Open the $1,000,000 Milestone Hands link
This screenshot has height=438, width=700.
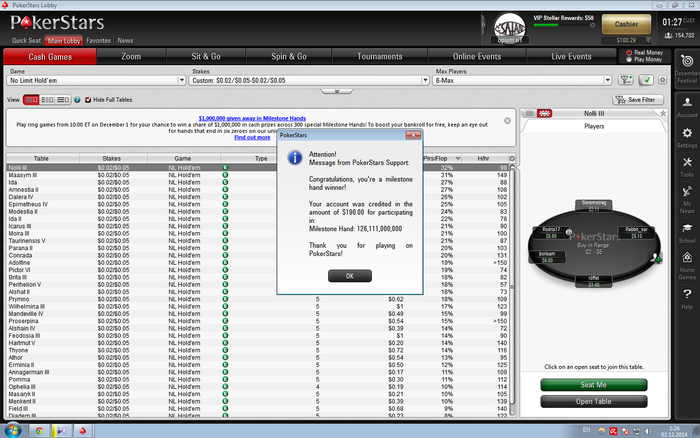[252, 118]
